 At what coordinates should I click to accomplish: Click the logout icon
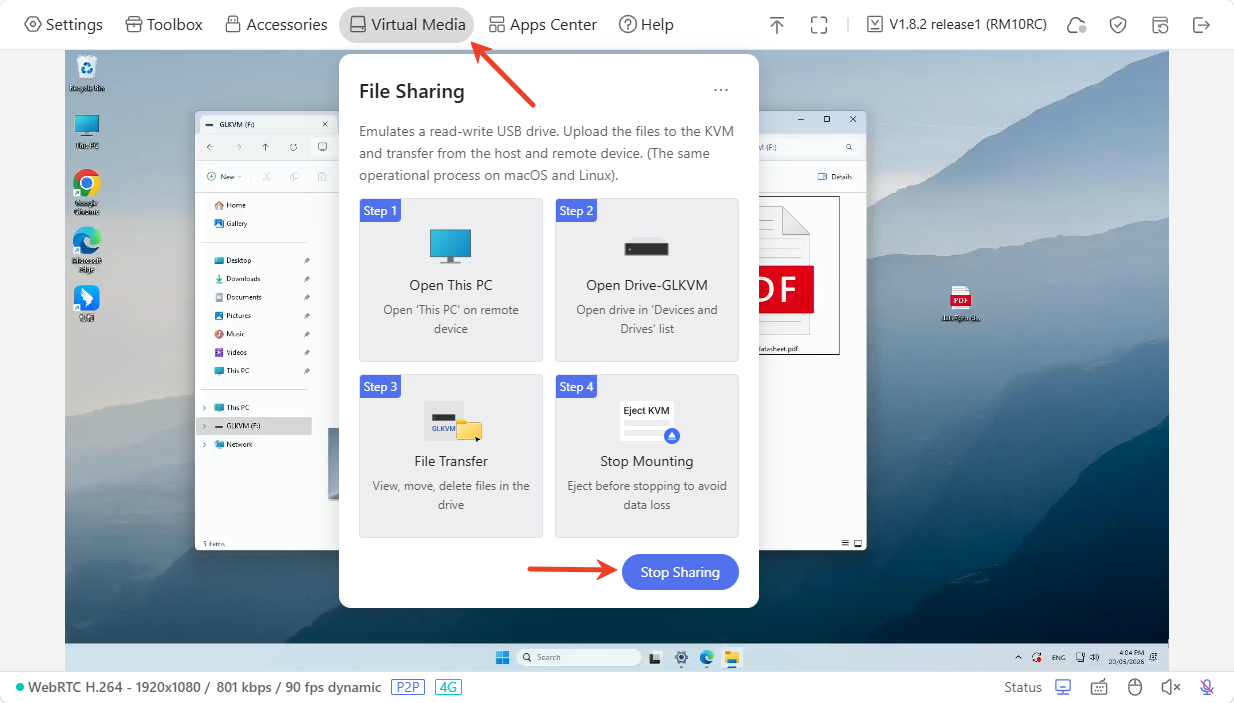(1202, 25)
